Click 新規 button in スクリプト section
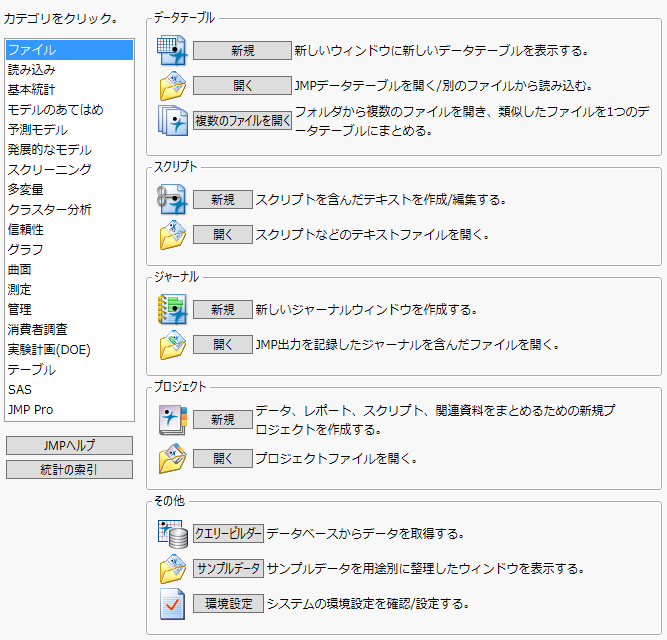 (x=223, y=199)
